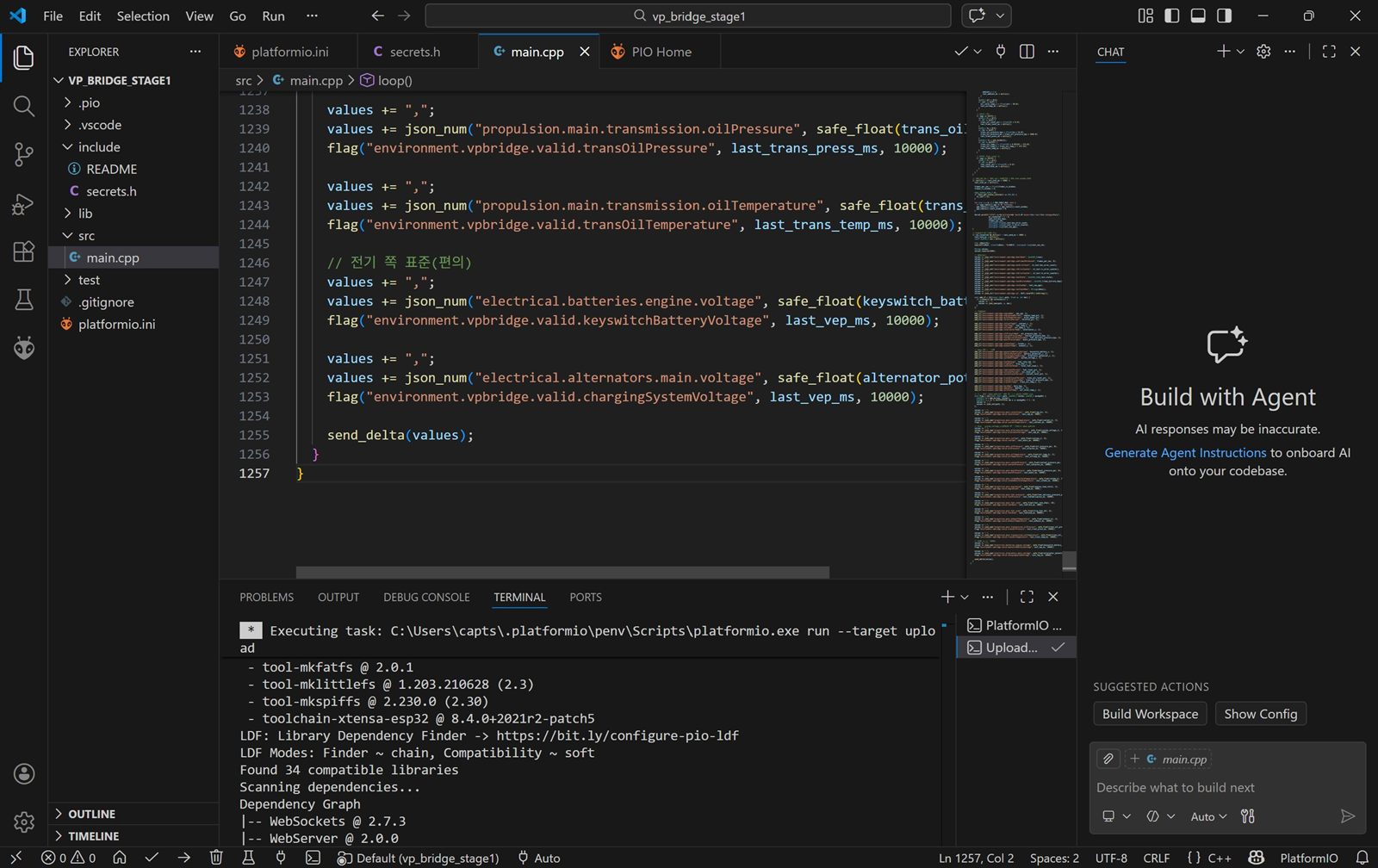The height and width of the screenshot is (868, 1378).
Task: Switch to the platformio.ini tab
Action: [289, 52]
